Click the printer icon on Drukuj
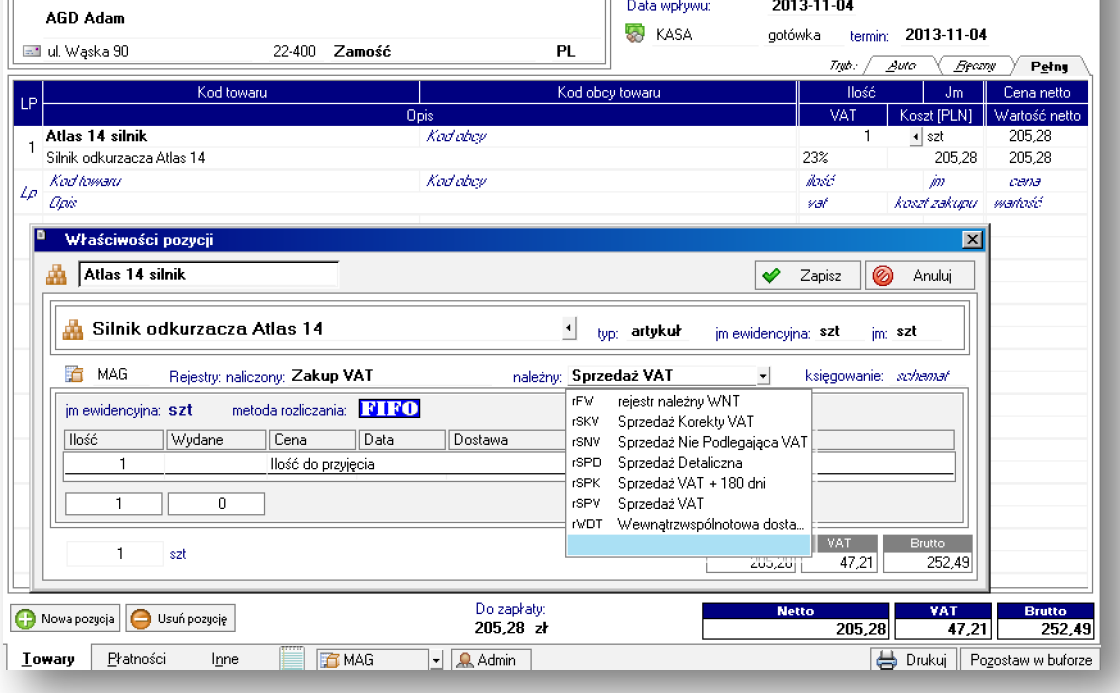 point(886,660)
